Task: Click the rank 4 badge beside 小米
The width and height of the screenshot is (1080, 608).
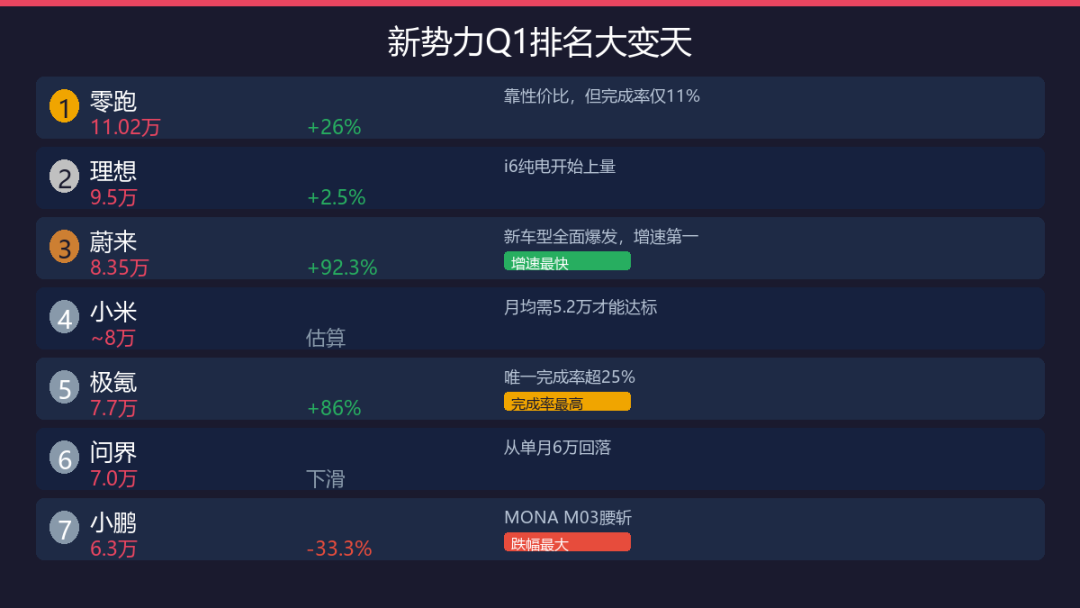Action: [x=64, y=318]
